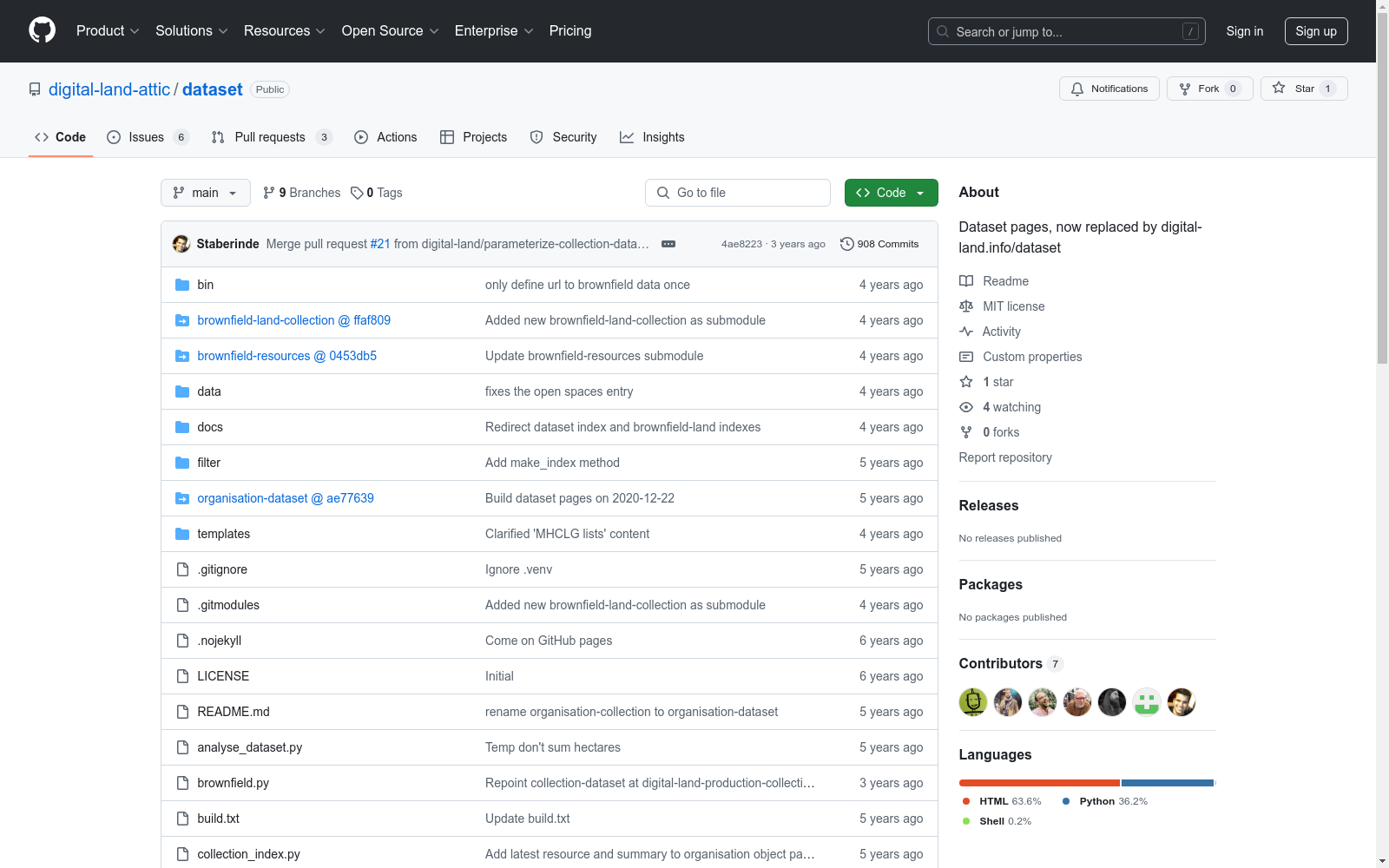Click the filter folder icon
The image size is (1389, 868).
coord(182,463)
